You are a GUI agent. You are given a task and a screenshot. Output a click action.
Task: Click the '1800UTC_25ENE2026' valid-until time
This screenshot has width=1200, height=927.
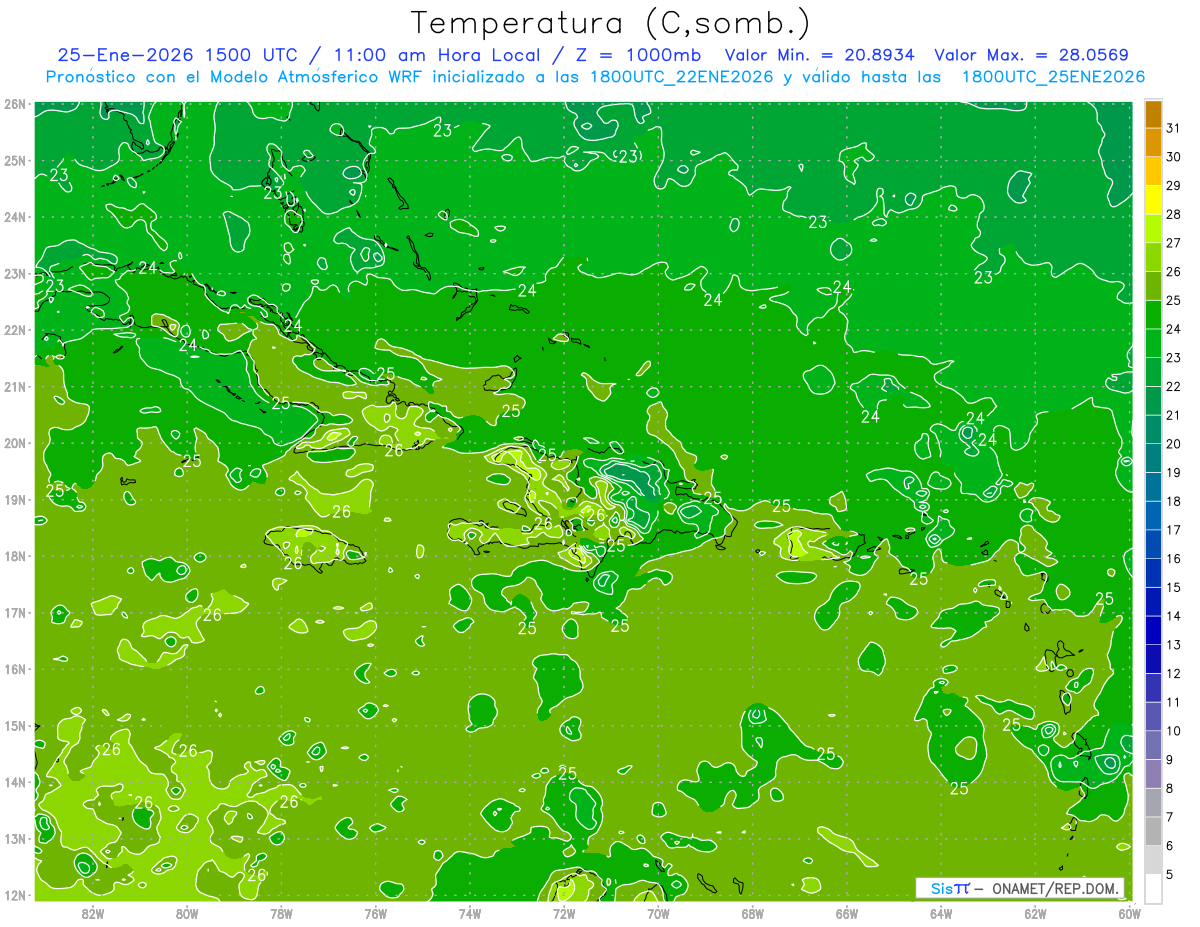click(1053, 77)
